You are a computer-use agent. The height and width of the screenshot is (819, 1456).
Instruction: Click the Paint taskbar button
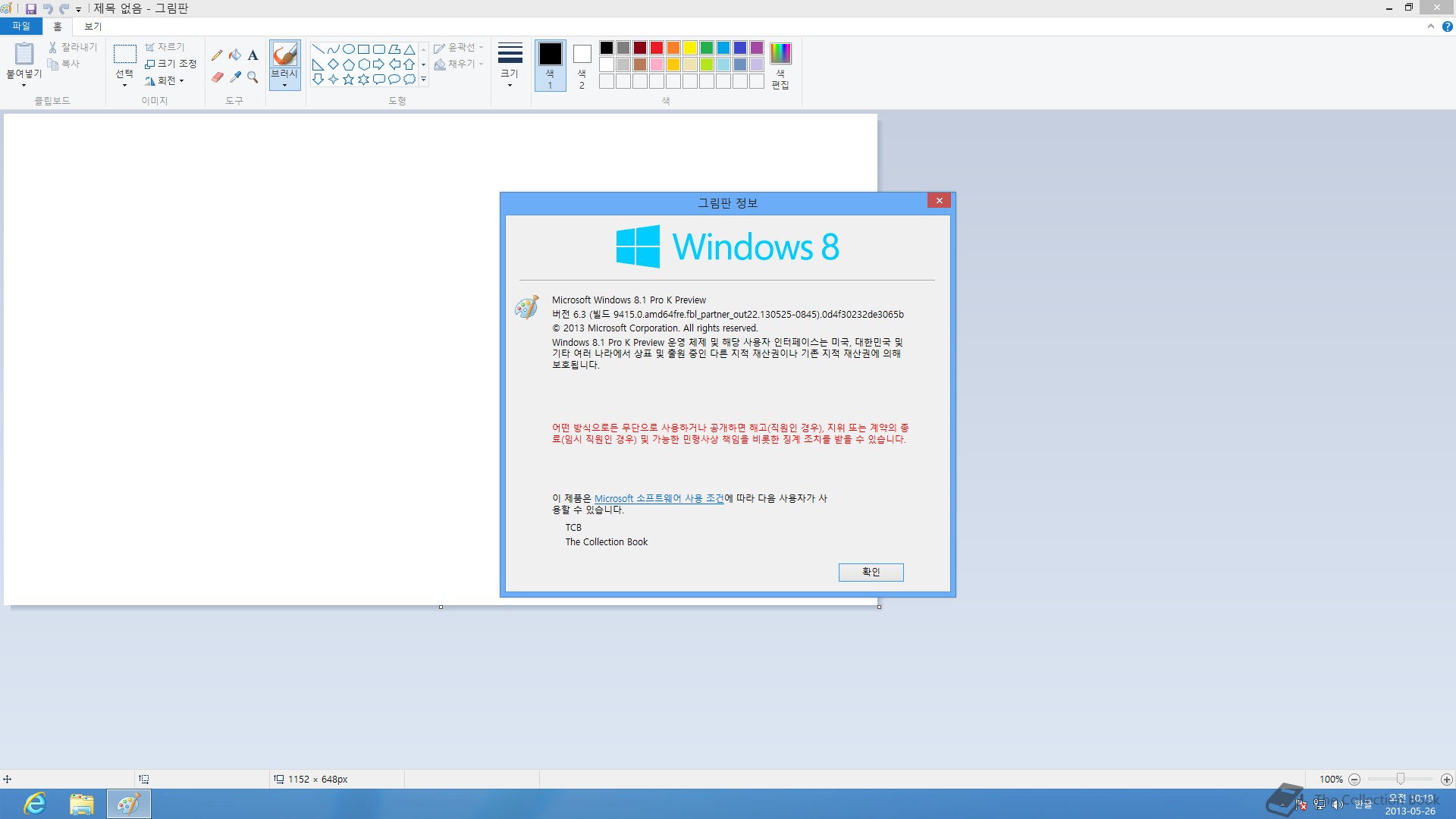128,804
